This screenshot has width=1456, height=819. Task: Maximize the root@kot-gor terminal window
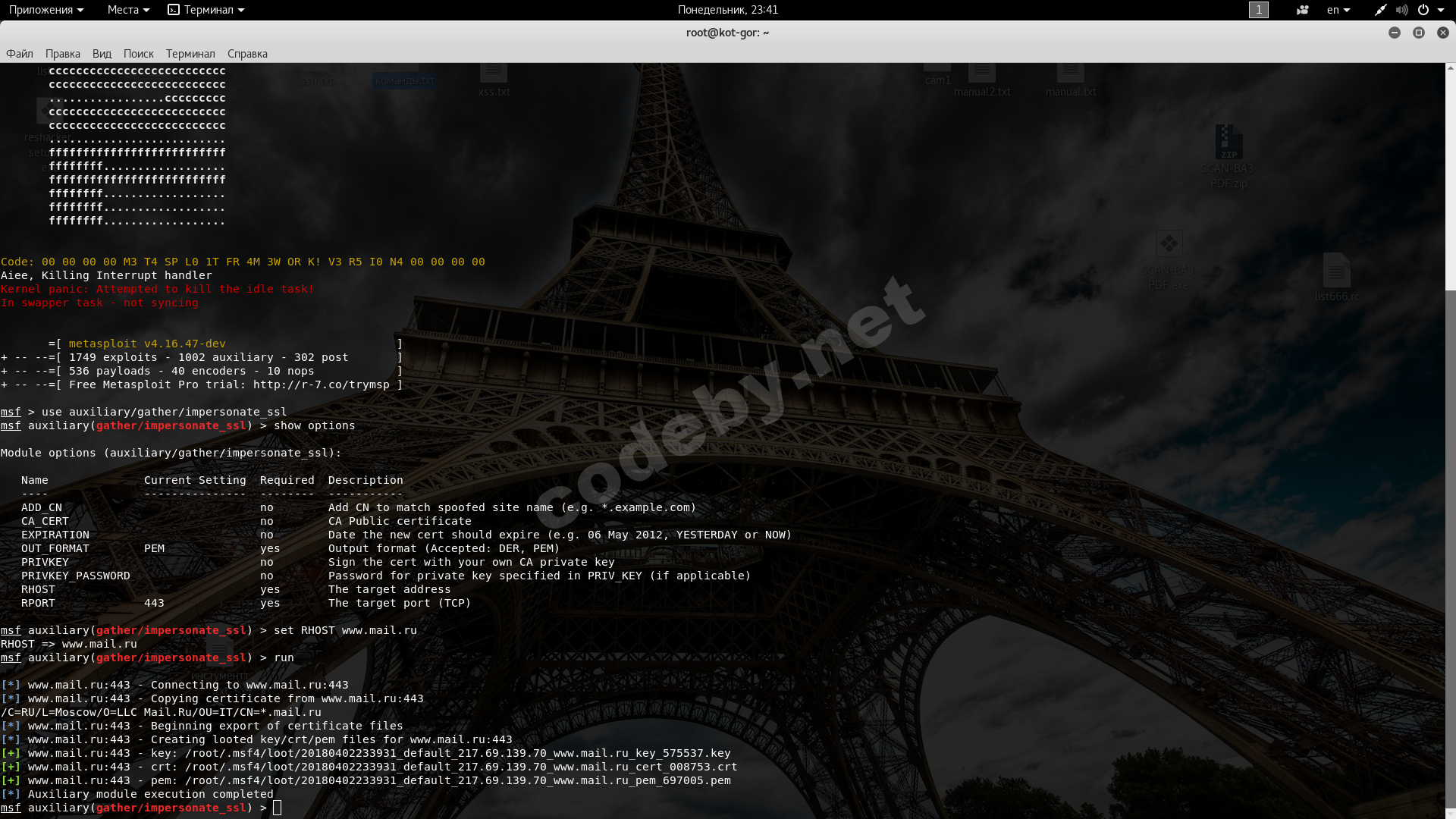1418,33
